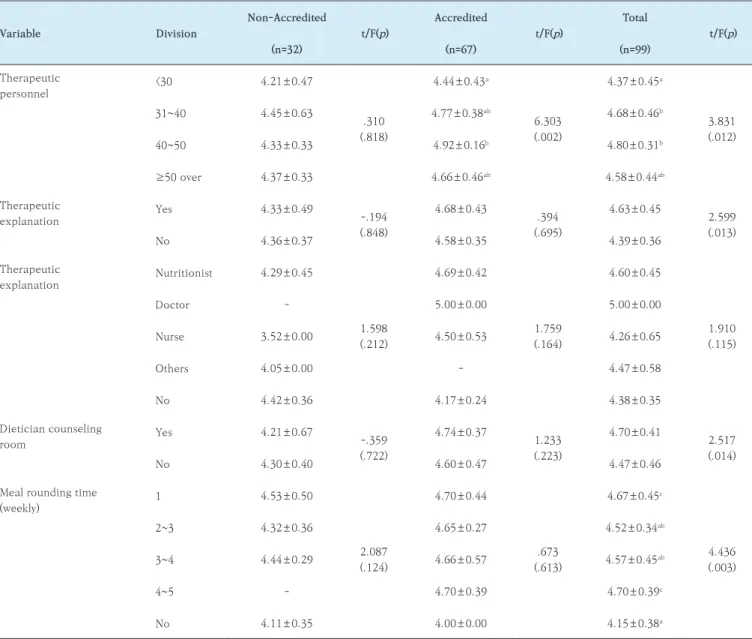Select the value '4.05±0.00' for Others

287,368
